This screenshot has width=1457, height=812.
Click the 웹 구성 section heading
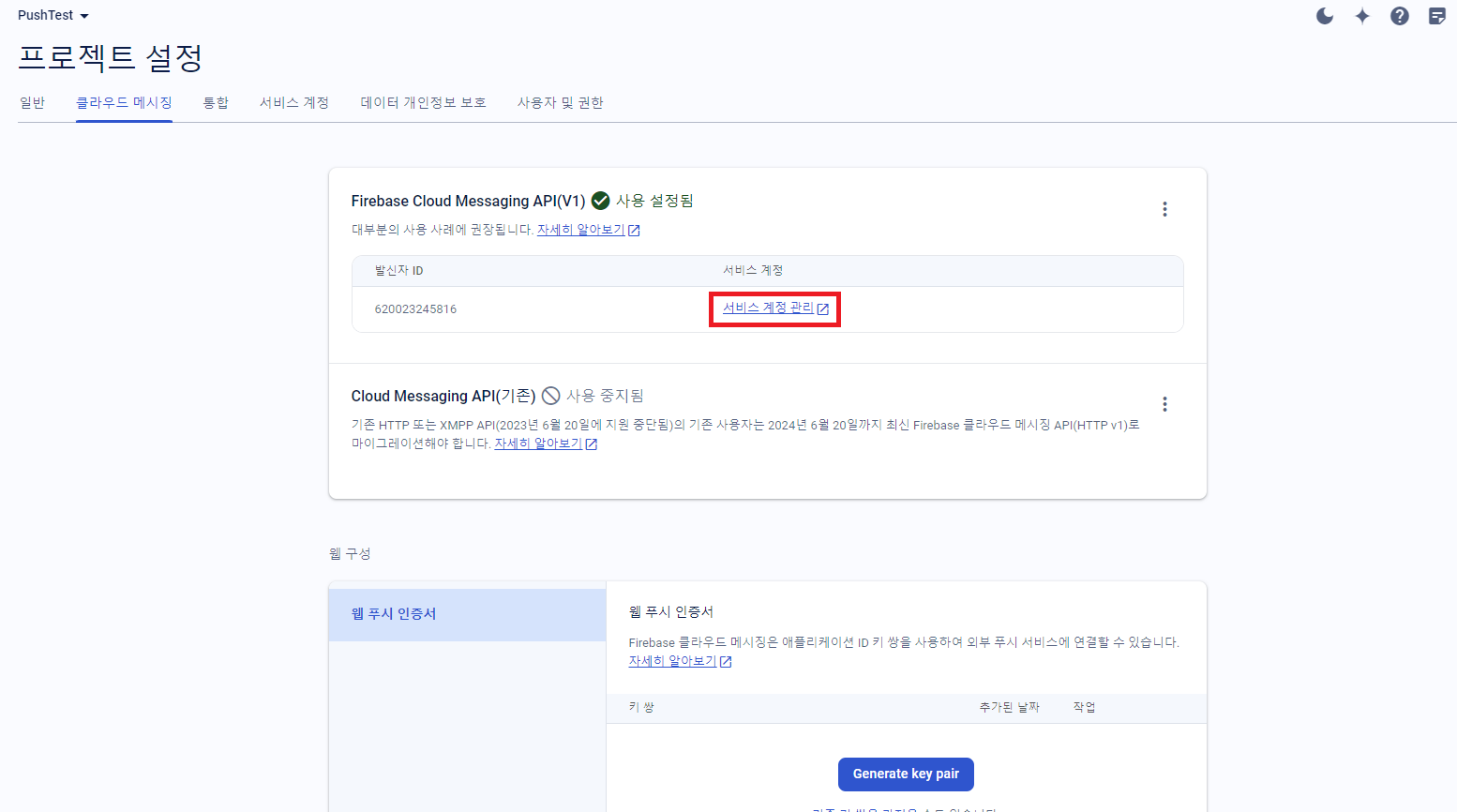point(350,554)
